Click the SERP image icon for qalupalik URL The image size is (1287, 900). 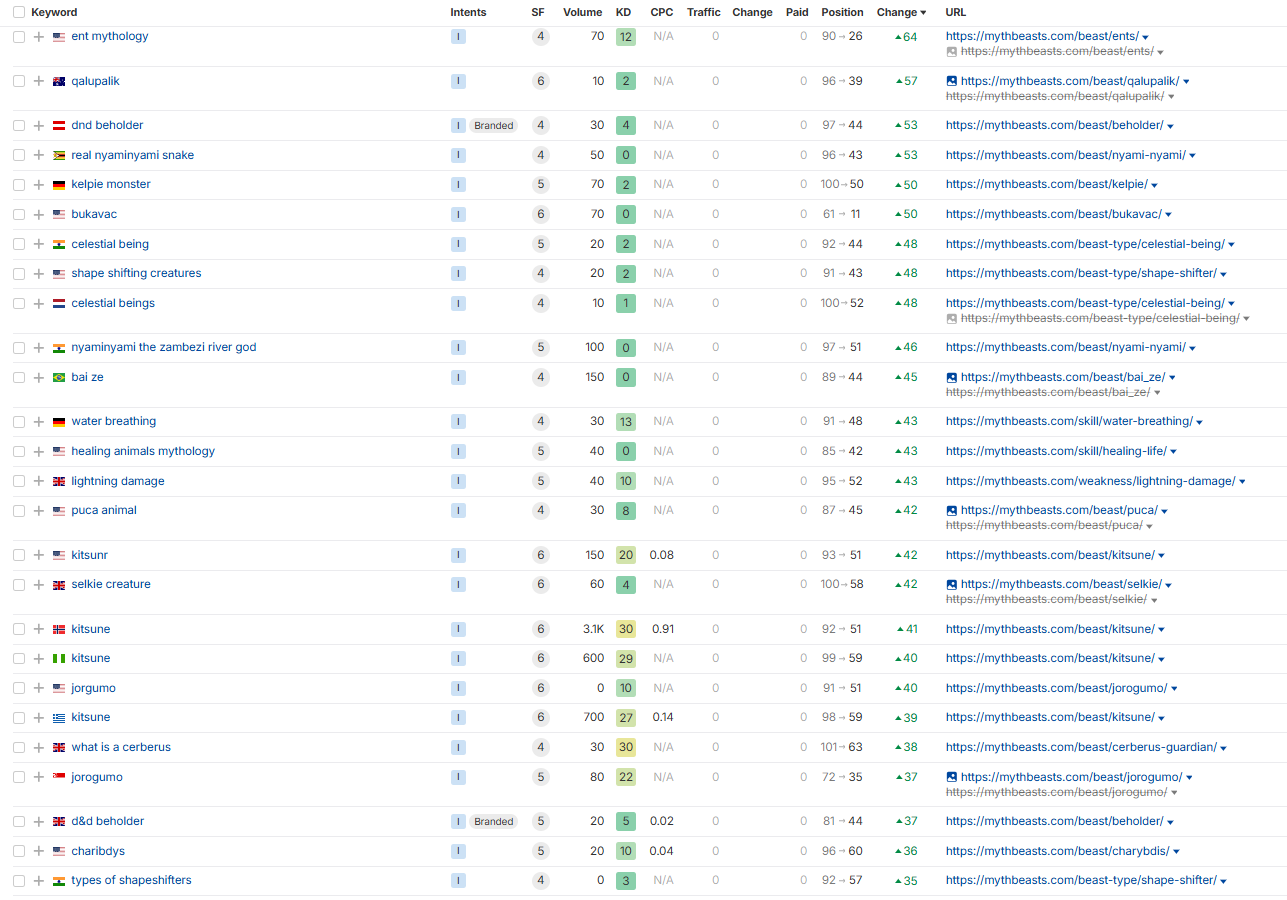coord(952,81)
